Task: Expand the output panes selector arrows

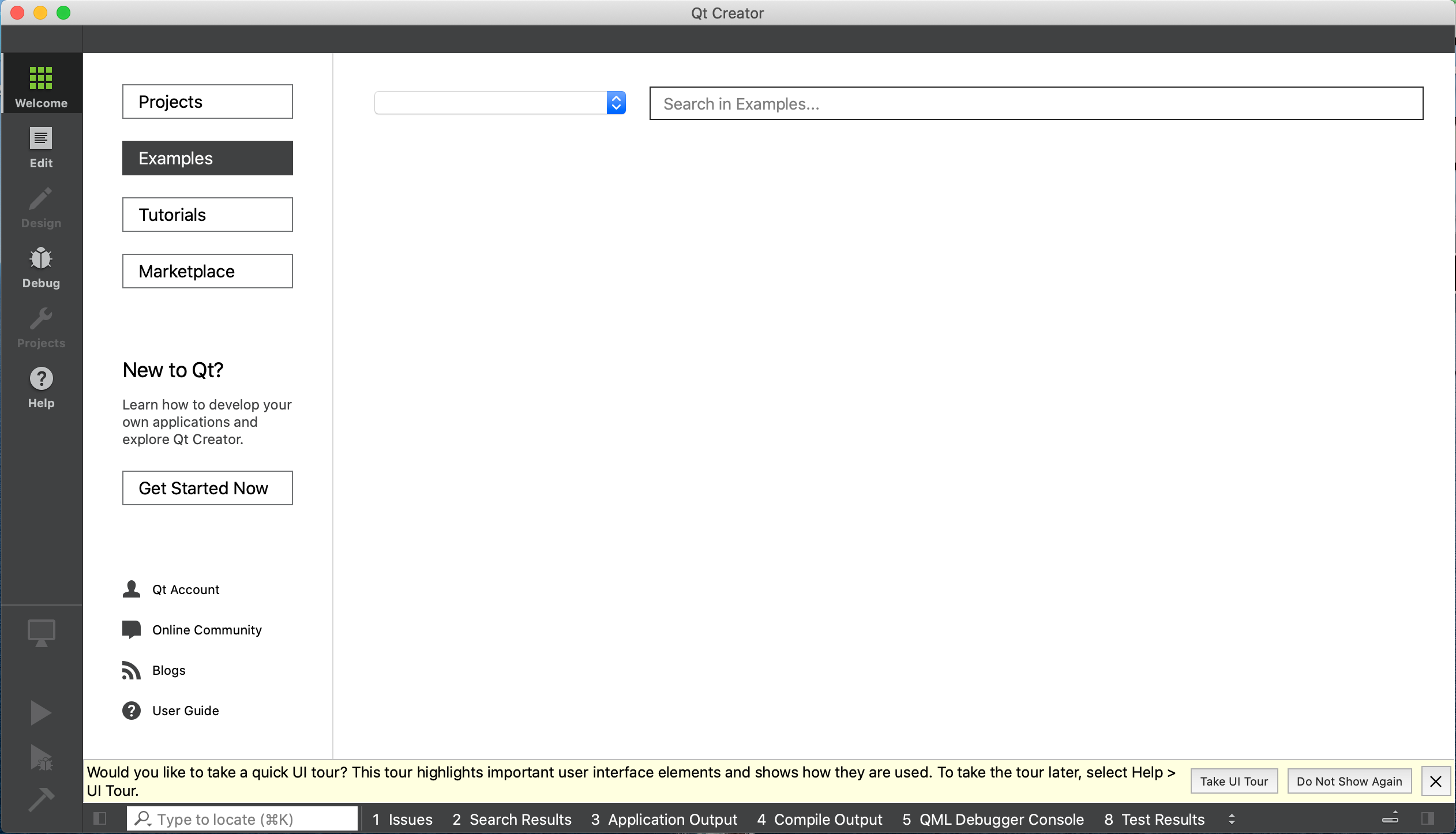Action: point(1232,819)
